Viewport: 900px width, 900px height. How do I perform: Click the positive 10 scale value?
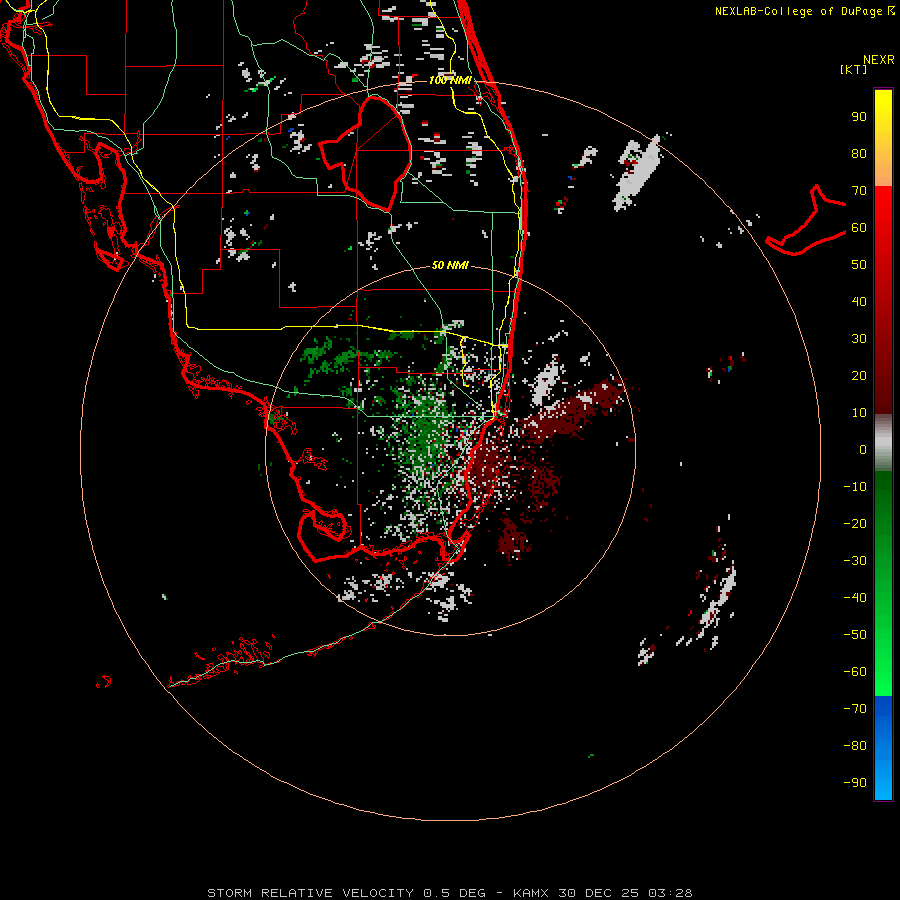(x=859, y=413)
